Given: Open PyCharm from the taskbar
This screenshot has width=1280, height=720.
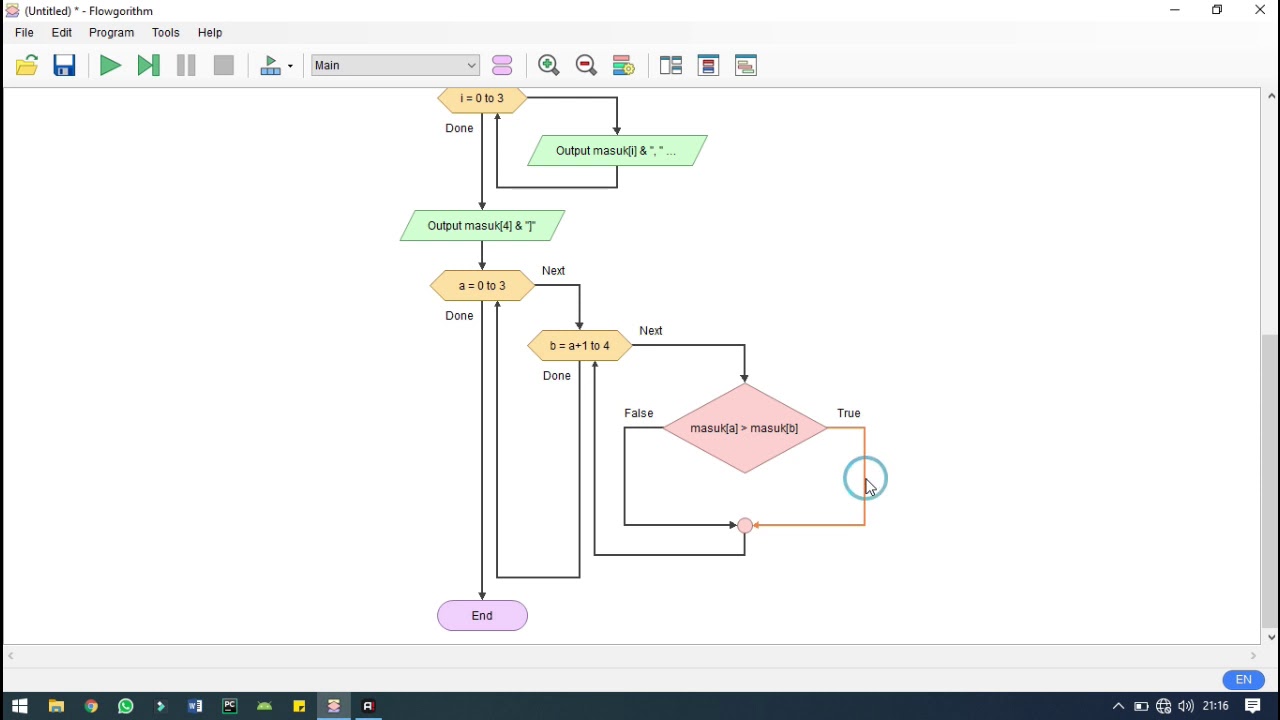Looking at the screenshot, I should 230,706.
